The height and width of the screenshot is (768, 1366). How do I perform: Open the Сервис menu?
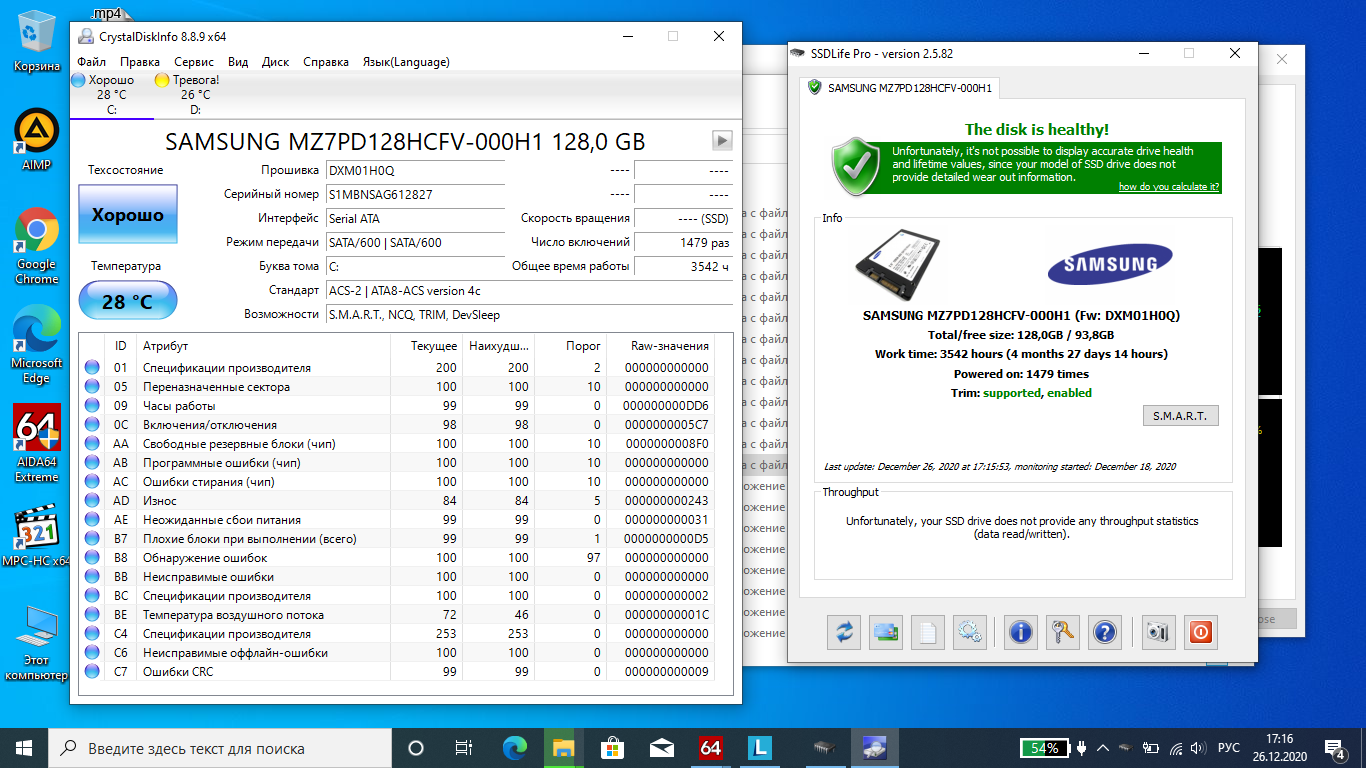(194, 62)
